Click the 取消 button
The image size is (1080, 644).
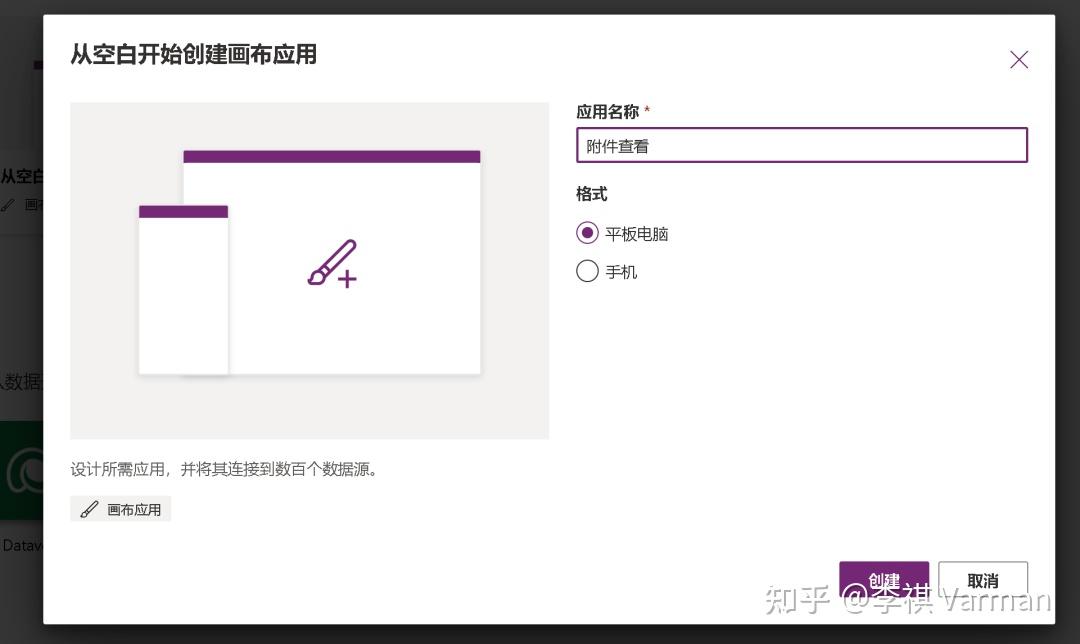point(983,580)
